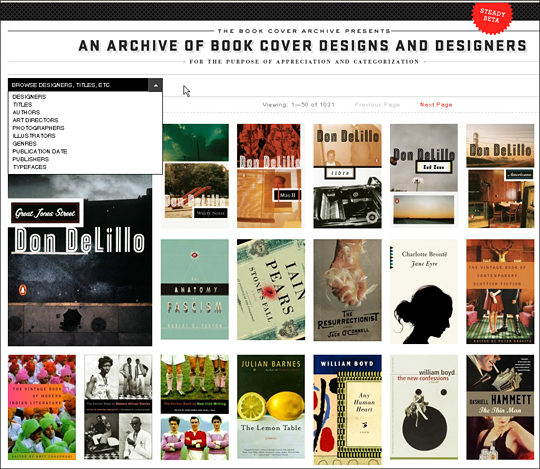540x469 pixels.
Task: Pick Photographers from the browse dropdown
Action: point(38,128)
